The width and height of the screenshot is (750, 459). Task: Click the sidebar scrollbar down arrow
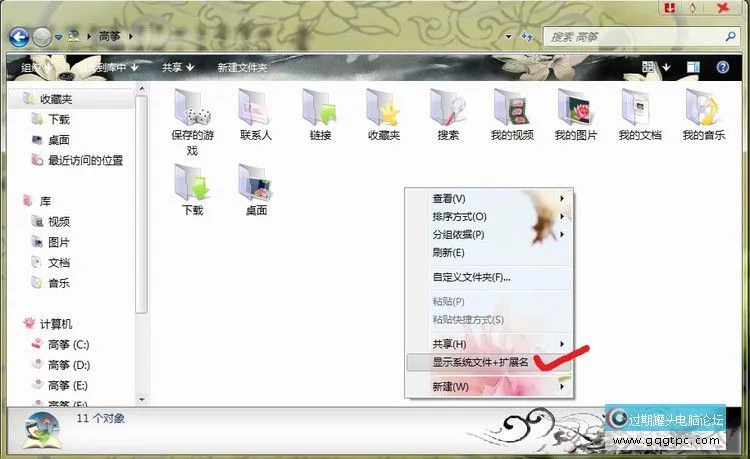(x=141, y=399)
